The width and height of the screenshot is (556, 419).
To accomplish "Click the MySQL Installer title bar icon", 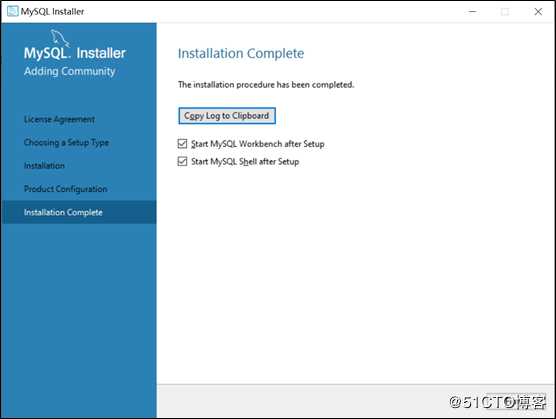I will click(x=12, y=11).
